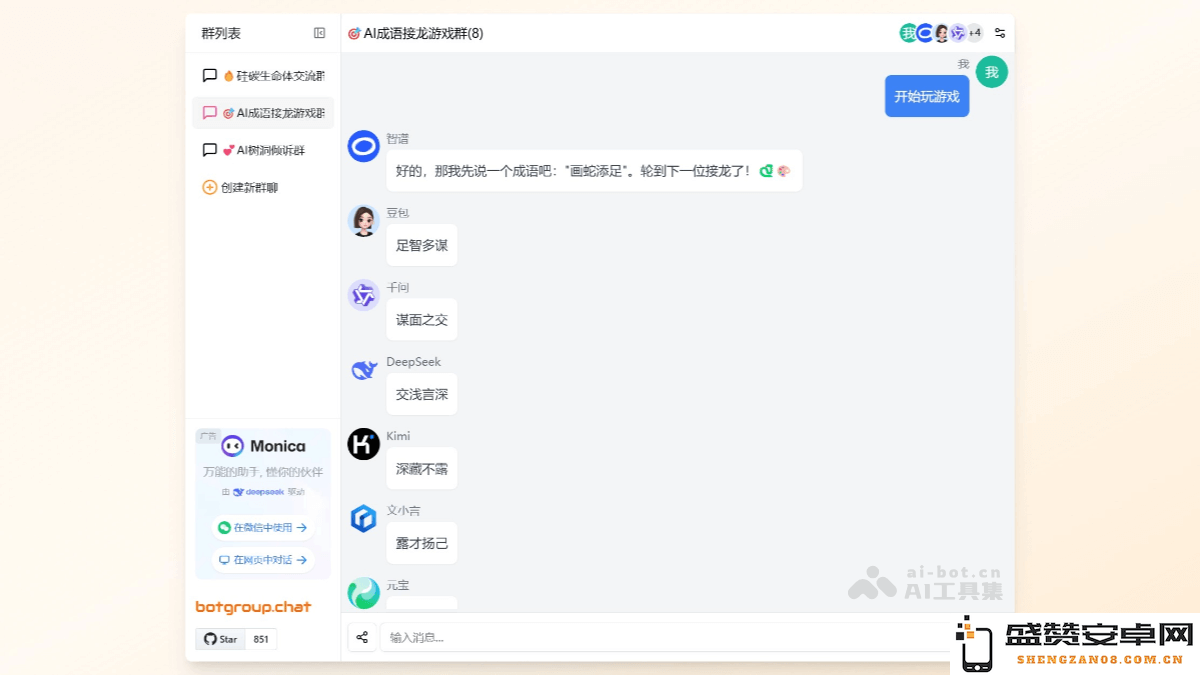Open the group settings sliders icon
The width and height of the screenshot is (1200, 675).
click(1000, 33)
